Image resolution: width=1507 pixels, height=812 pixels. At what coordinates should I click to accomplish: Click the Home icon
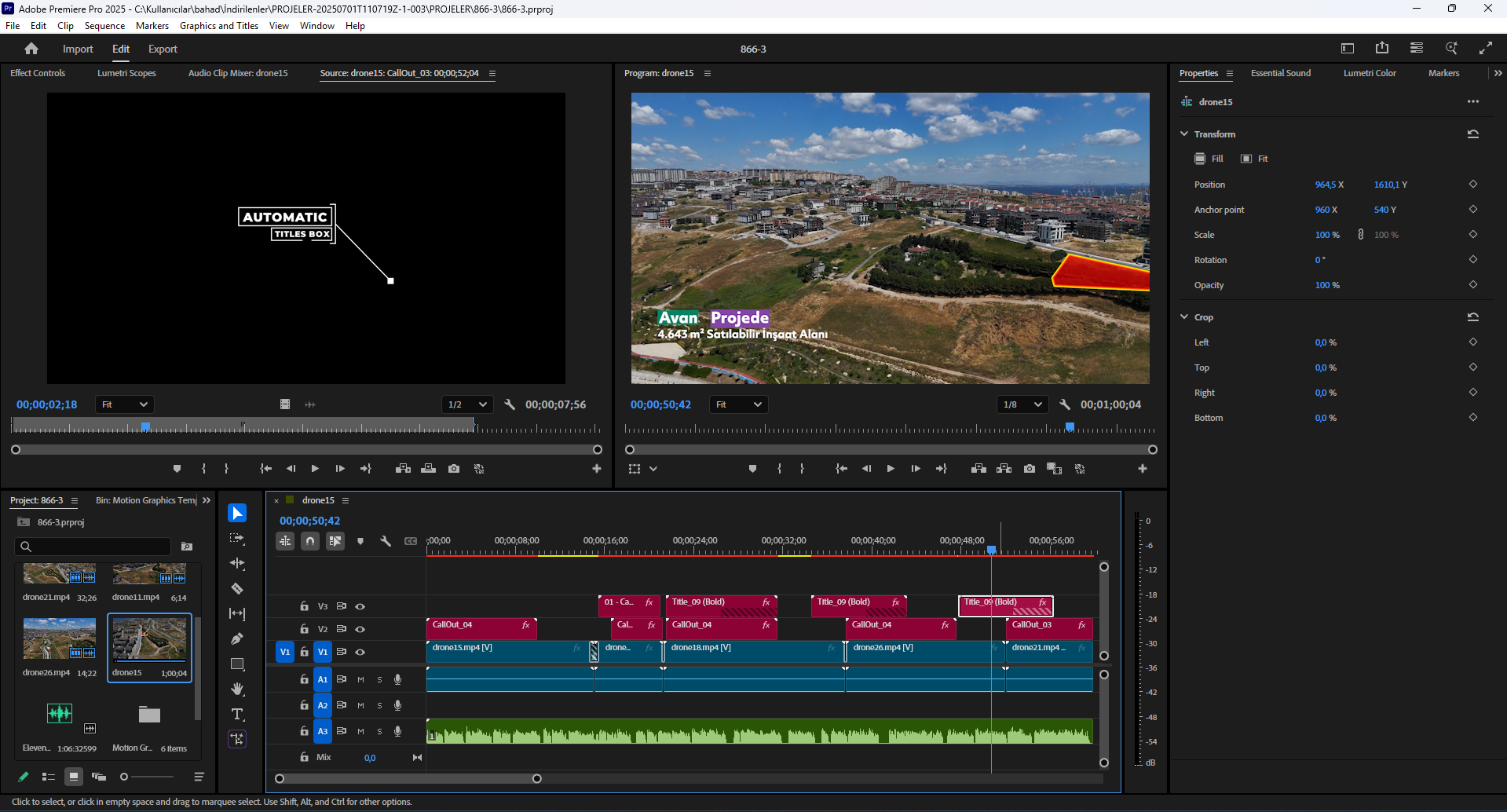[x=31, y=49]
